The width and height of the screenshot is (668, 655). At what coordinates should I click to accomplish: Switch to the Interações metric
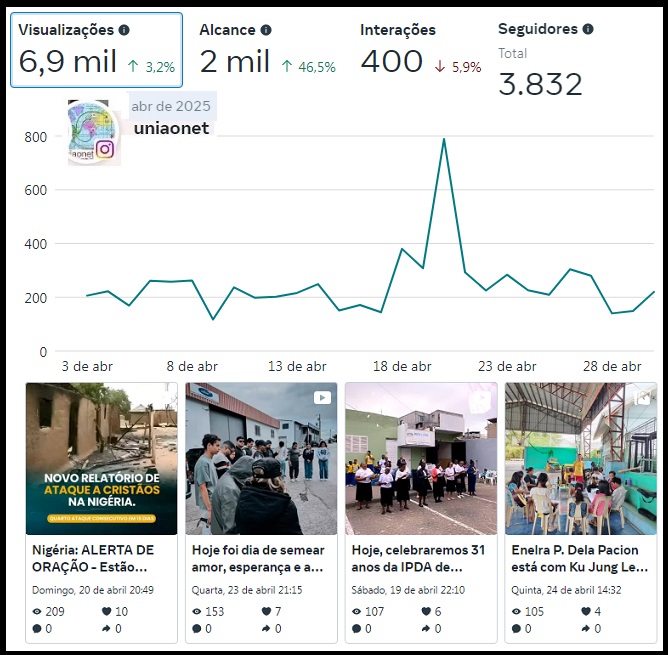(x=420, y=50)
